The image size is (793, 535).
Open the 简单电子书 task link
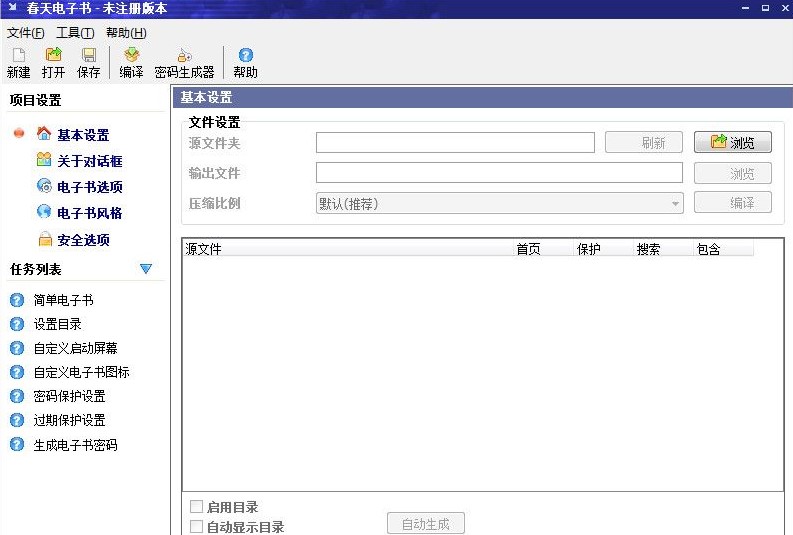[x=64, y=300]
